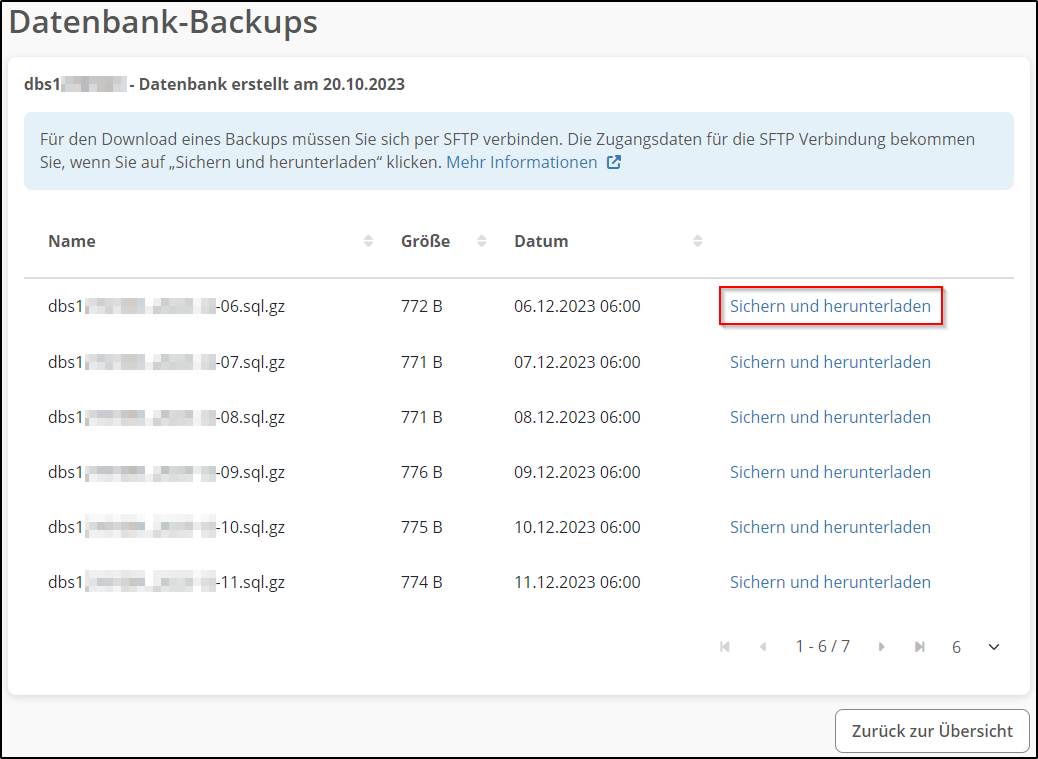The height and width of the screenshot is (759, 1038).
Task: Jump to last page pagination icon
Action: tap(920, 647)
